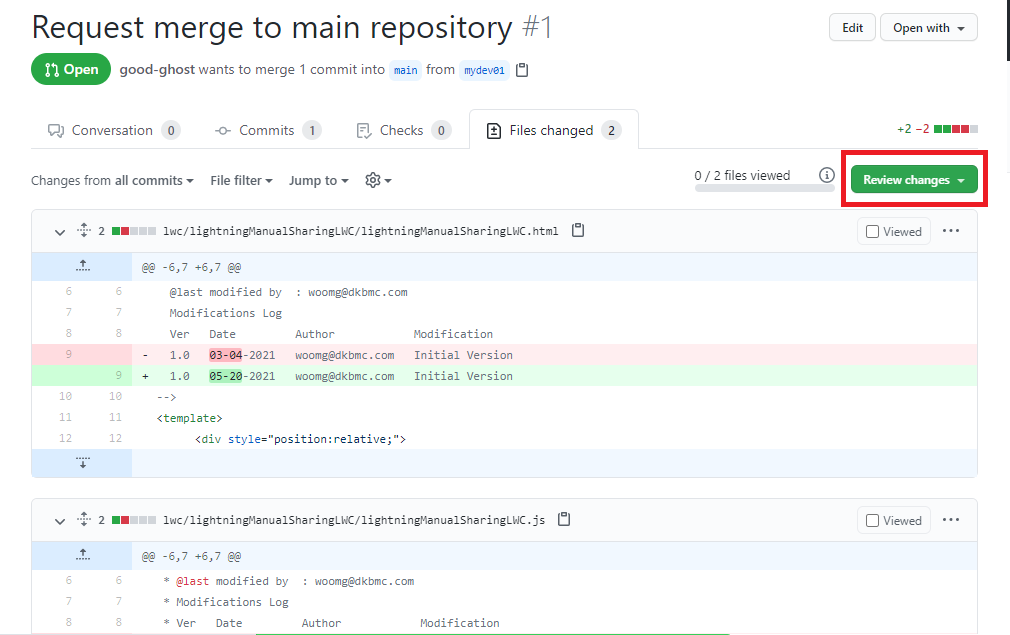Open the File filter dropdown
This screenshot has width=1010, height=635.
pyautogui.click(x=241, y=180)
